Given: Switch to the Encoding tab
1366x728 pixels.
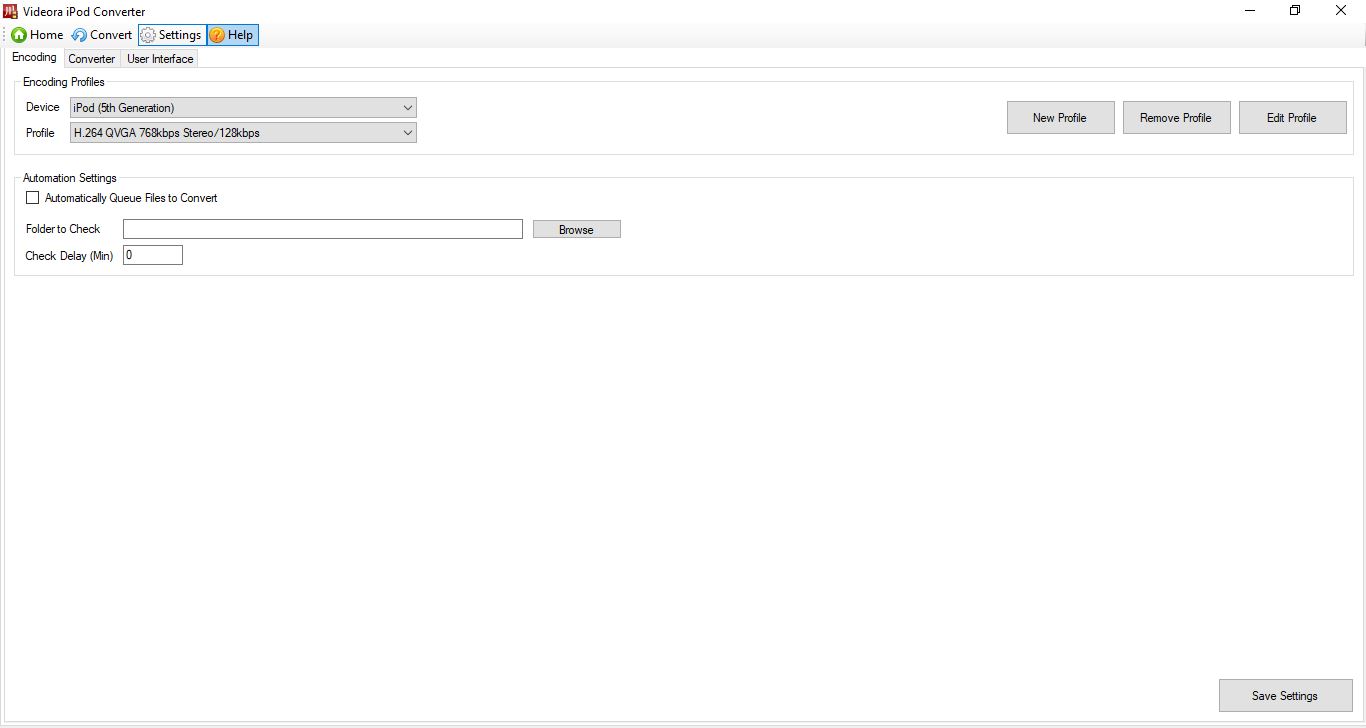Looking at the screenshot, I should [34, 58].
